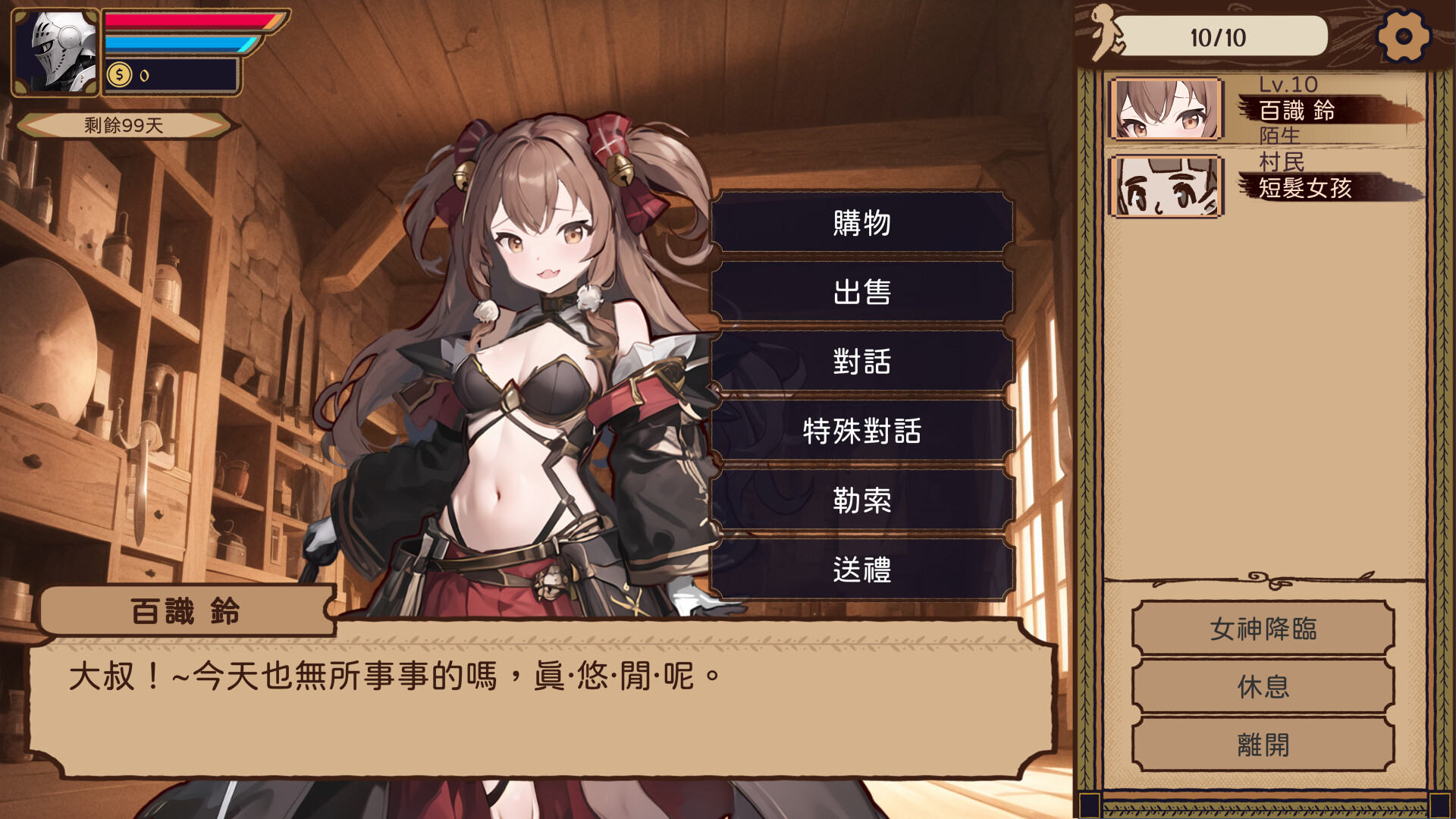This screenshot has width=1456, height=819.
Task: Click the 女神降臨 button
Action: 1263,628
